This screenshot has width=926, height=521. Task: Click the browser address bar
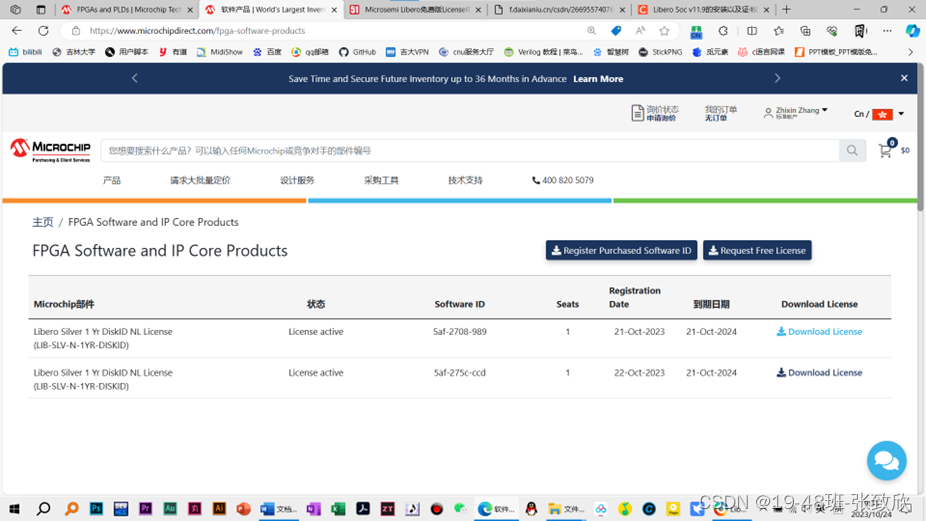(331, 31)
